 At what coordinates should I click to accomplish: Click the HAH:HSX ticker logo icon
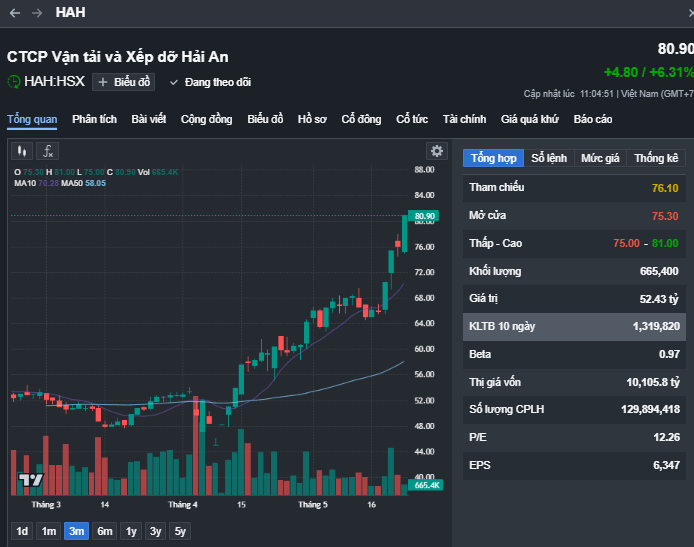tap(15, 82)
